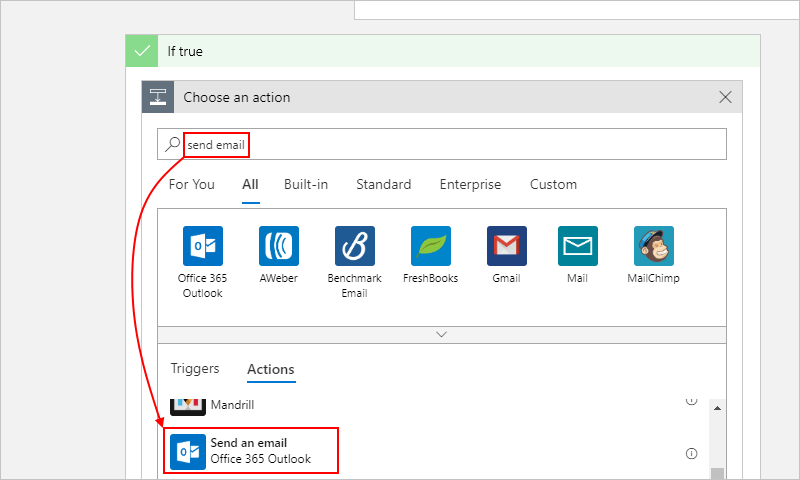Show the Custom connectors tab
Image resolution: width=800 pixels, height=480 pixels.
[553, 184]
